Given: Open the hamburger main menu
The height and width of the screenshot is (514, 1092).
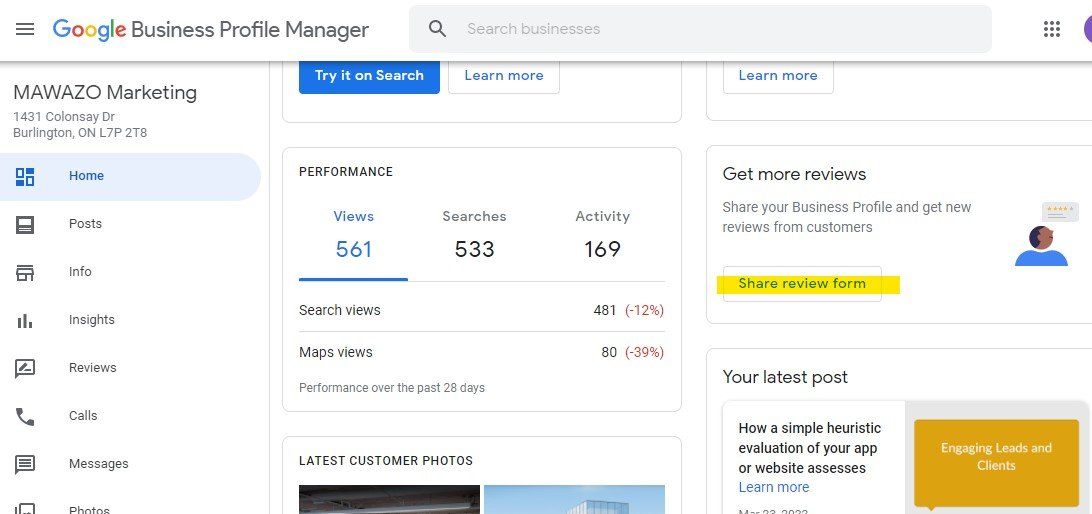Looking at the screenshot, I should coord(25,29).
